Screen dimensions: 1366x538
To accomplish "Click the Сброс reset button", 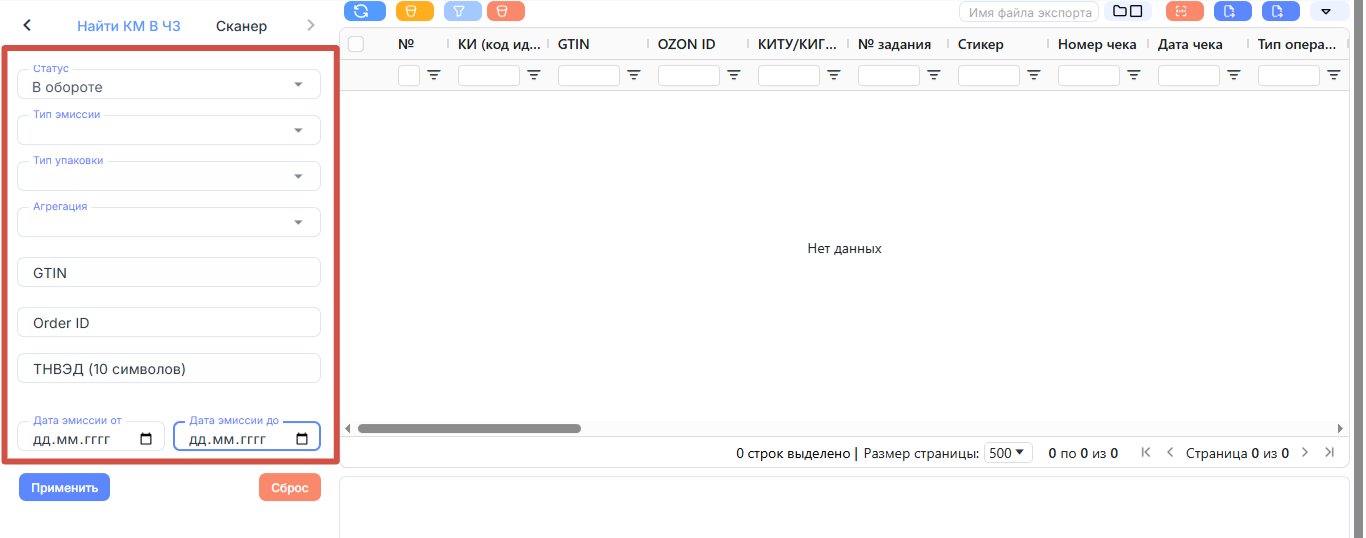I will (290, 487).
